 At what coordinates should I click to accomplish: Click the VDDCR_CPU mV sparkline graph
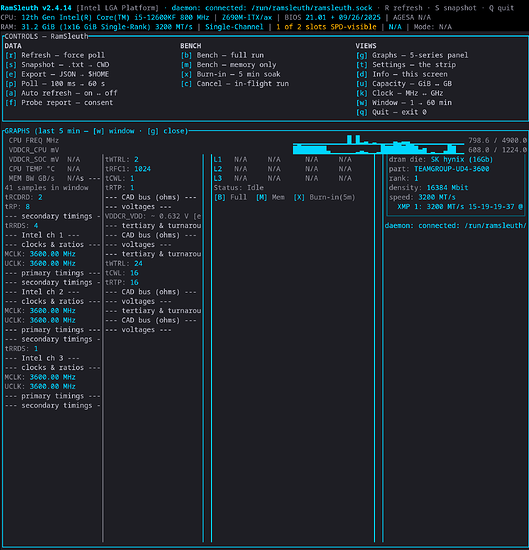pyautogui.click(x=379, y=149)
